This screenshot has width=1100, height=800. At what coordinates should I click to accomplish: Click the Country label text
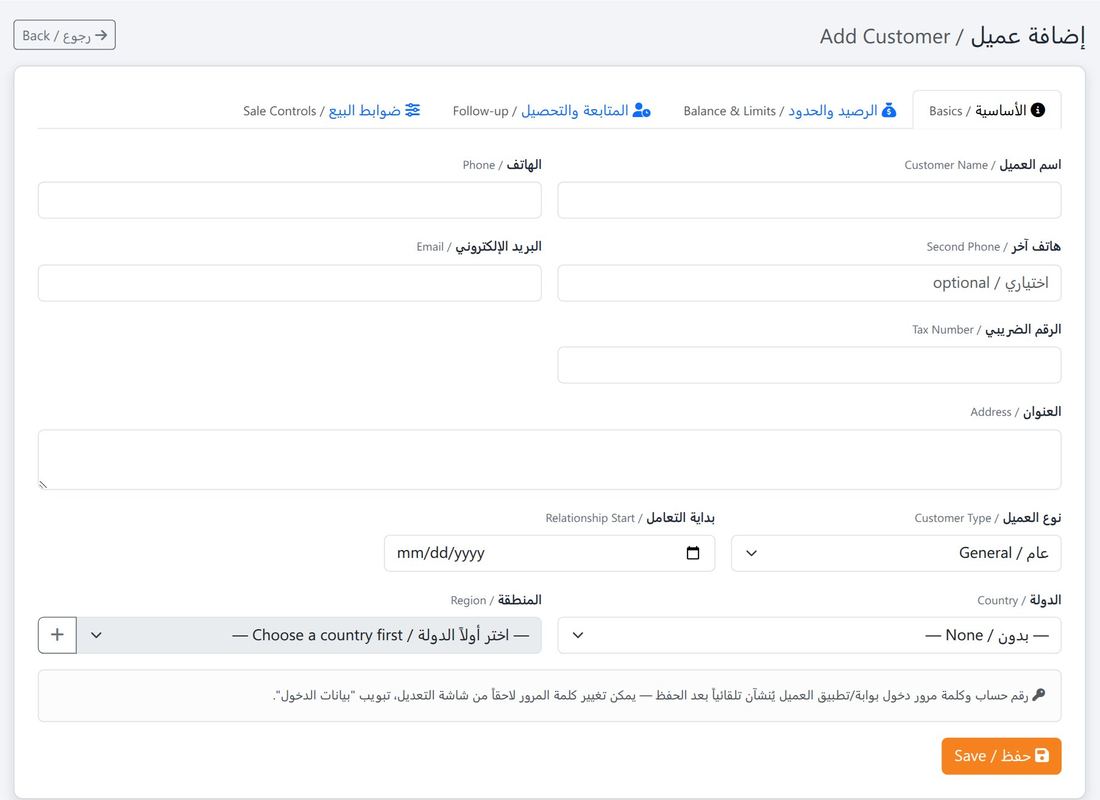tap(1019, 600)
